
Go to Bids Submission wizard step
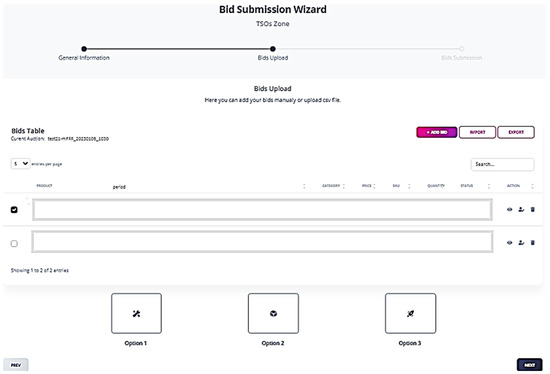click(x=462, y=58)
